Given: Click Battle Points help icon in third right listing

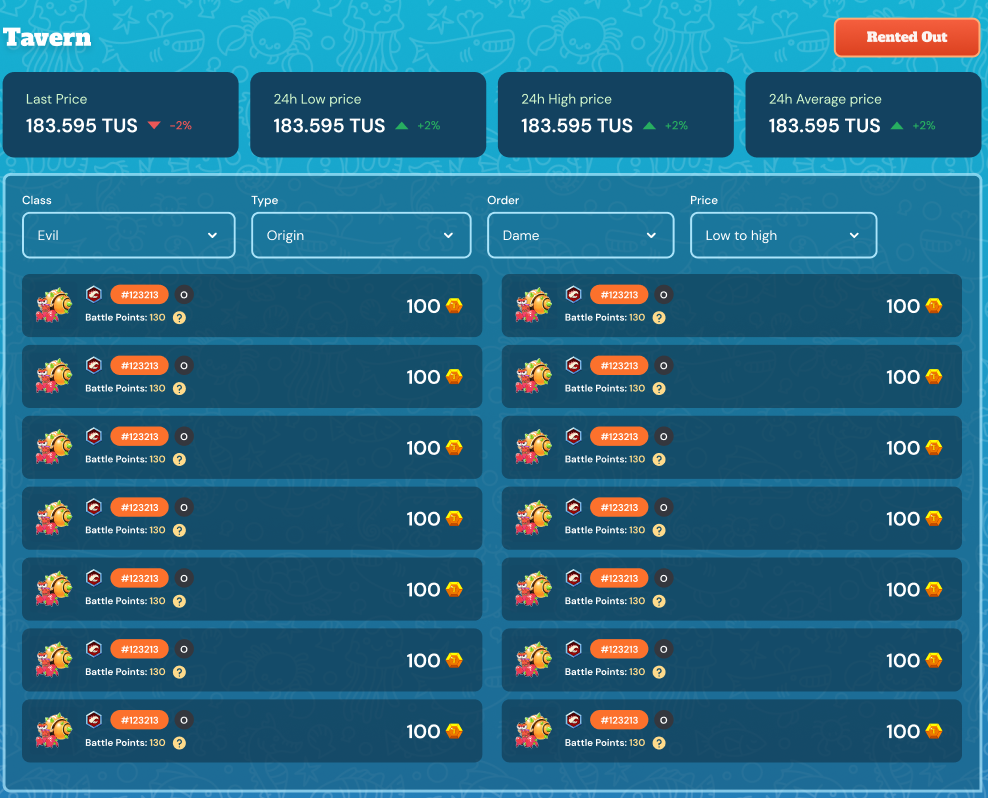Looking at the screenshot, I should coord(659,460).
